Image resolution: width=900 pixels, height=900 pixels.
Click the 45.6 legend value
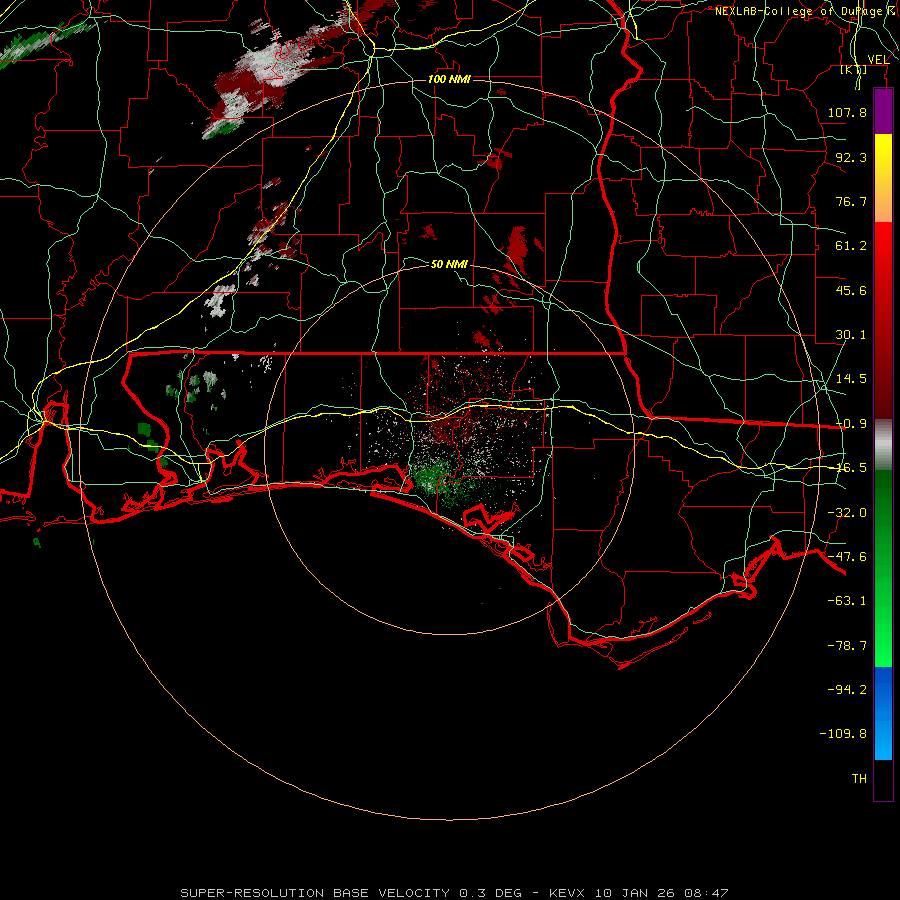[851, 290]
